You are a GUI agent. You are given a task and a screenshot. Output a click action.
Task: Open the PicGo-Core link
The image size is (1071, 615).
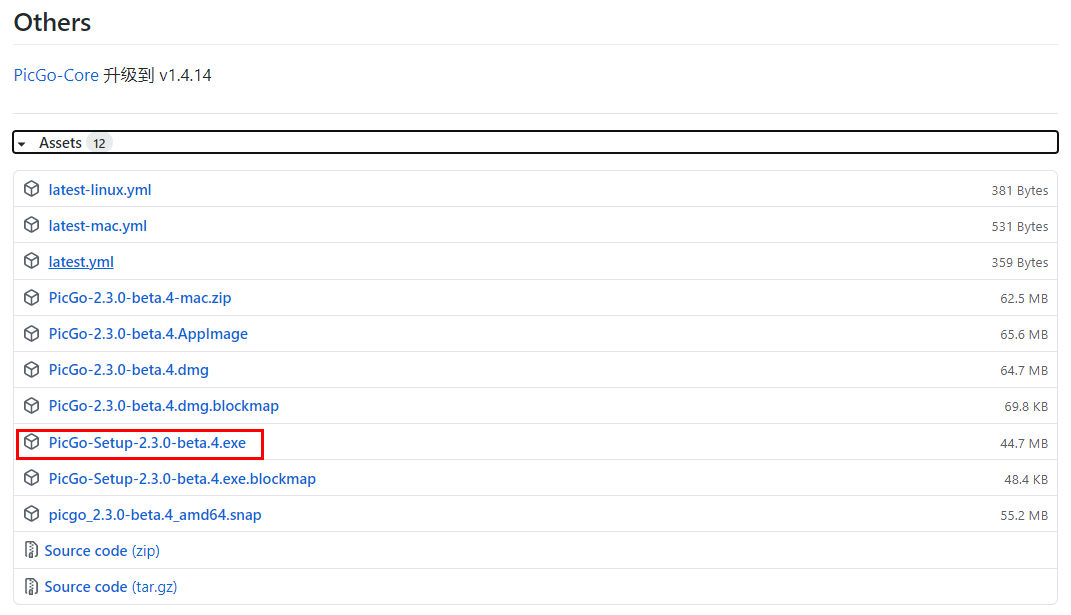(56, 75)
